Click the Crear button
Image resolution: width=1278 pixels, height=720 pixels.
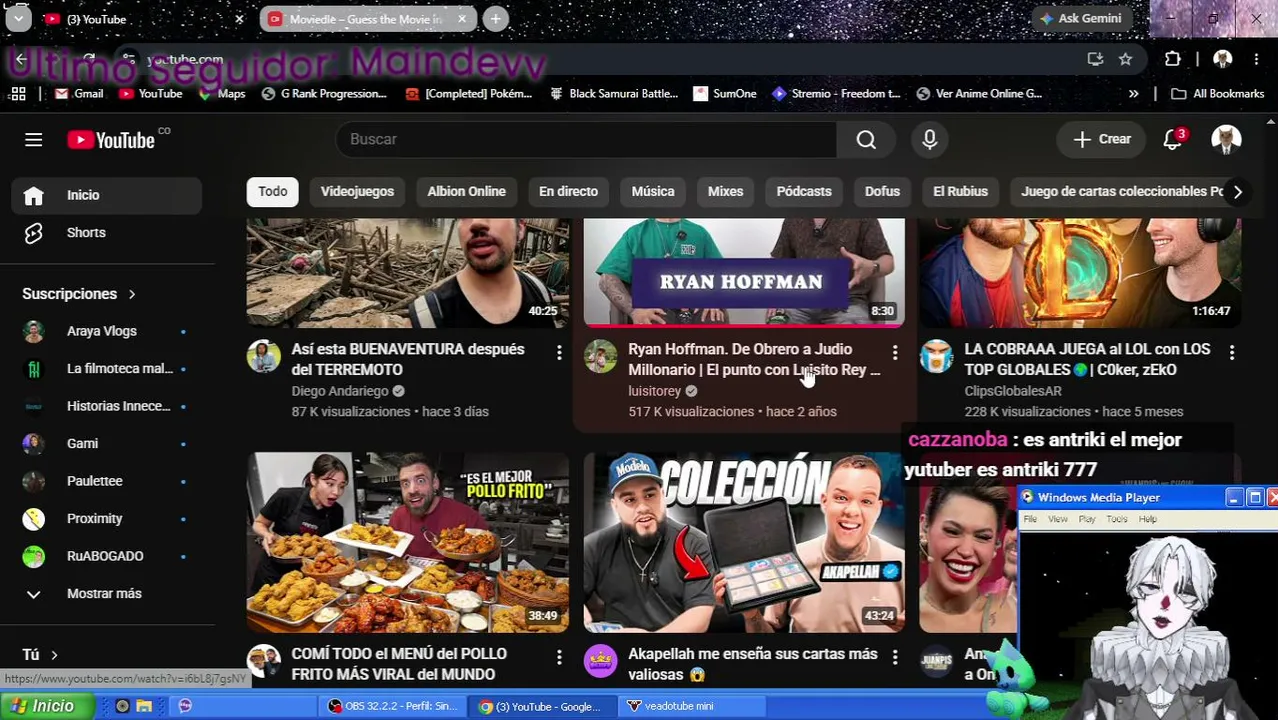click(x=1101, y=139)
